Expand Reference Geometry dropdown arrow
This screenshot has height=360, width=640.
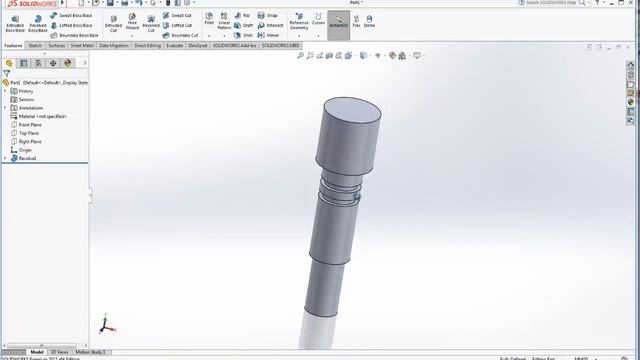pos(299,36)
